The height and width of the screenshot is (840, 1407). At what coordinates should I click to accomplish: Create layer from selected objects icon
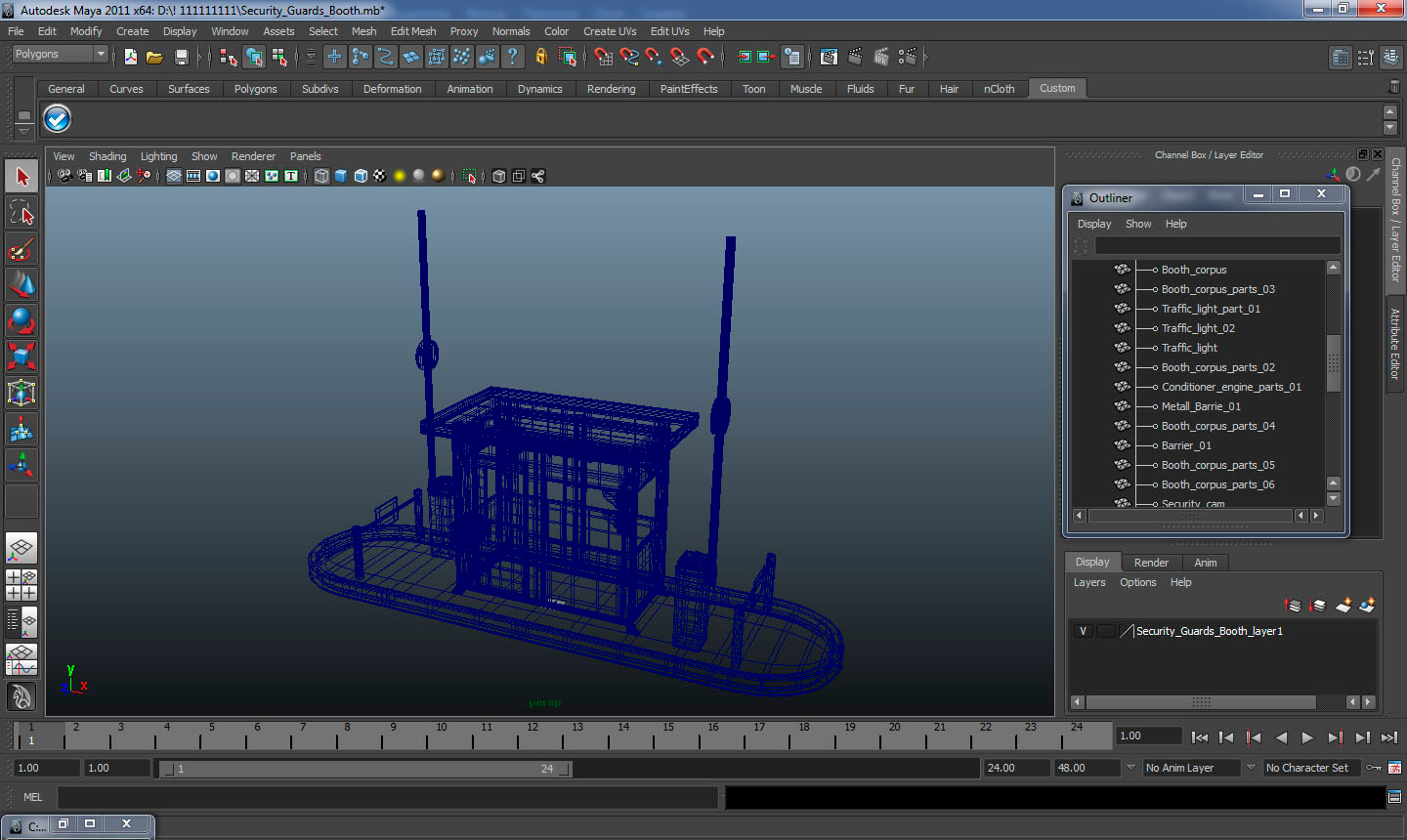tap(1367, 606)
